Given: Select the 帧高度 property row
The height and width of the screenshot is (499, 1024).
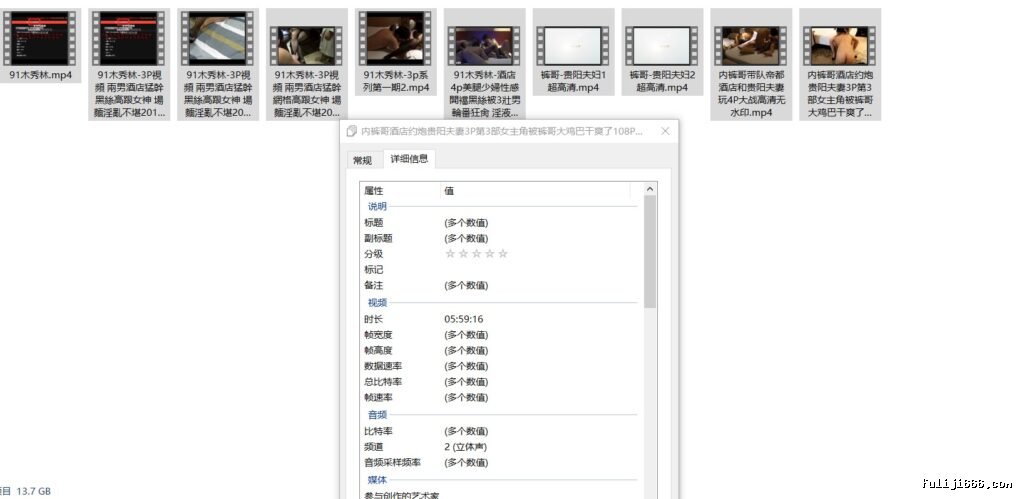Looking at the screenshot, I should [500, 351].
